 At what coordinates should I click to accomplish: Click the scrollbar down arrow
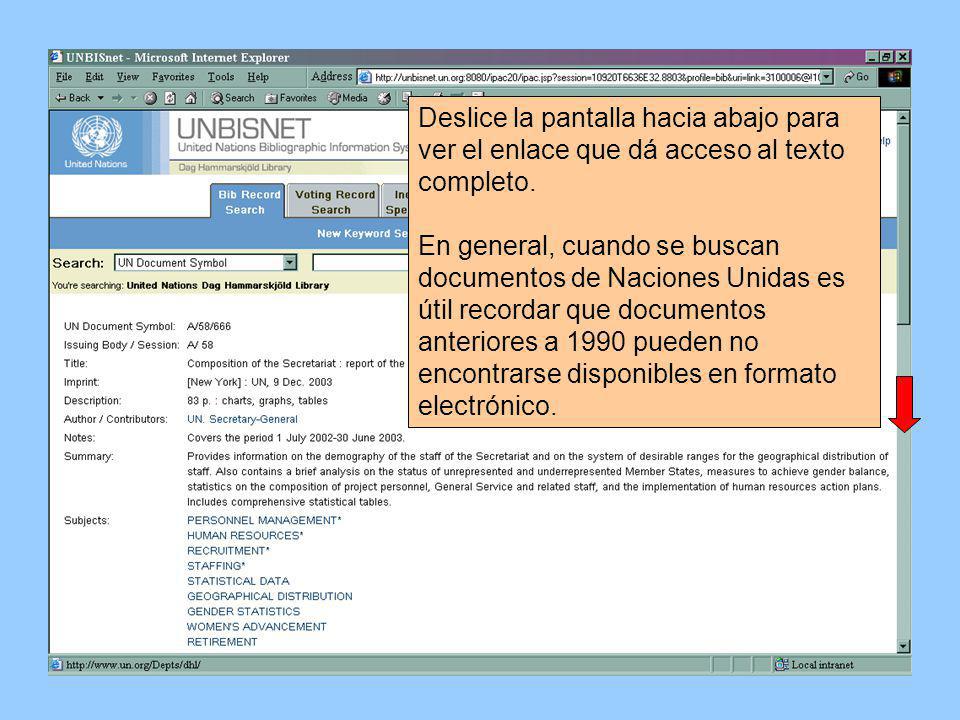point(903,646)
